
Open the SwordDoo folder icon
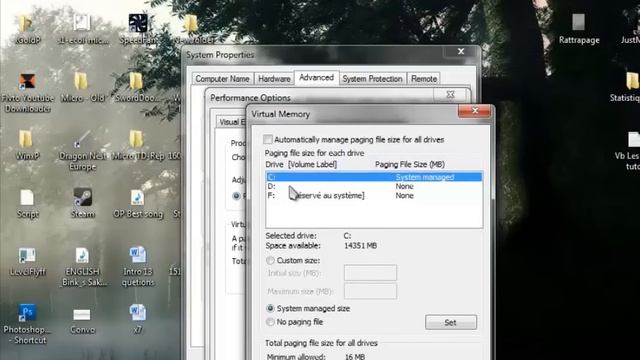(x=136, y=81)
